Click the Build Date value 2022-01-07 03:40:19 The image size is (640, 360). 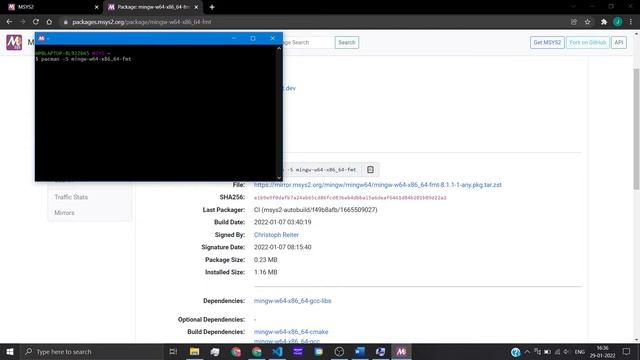pyautogui.click(x=282, y=222)
